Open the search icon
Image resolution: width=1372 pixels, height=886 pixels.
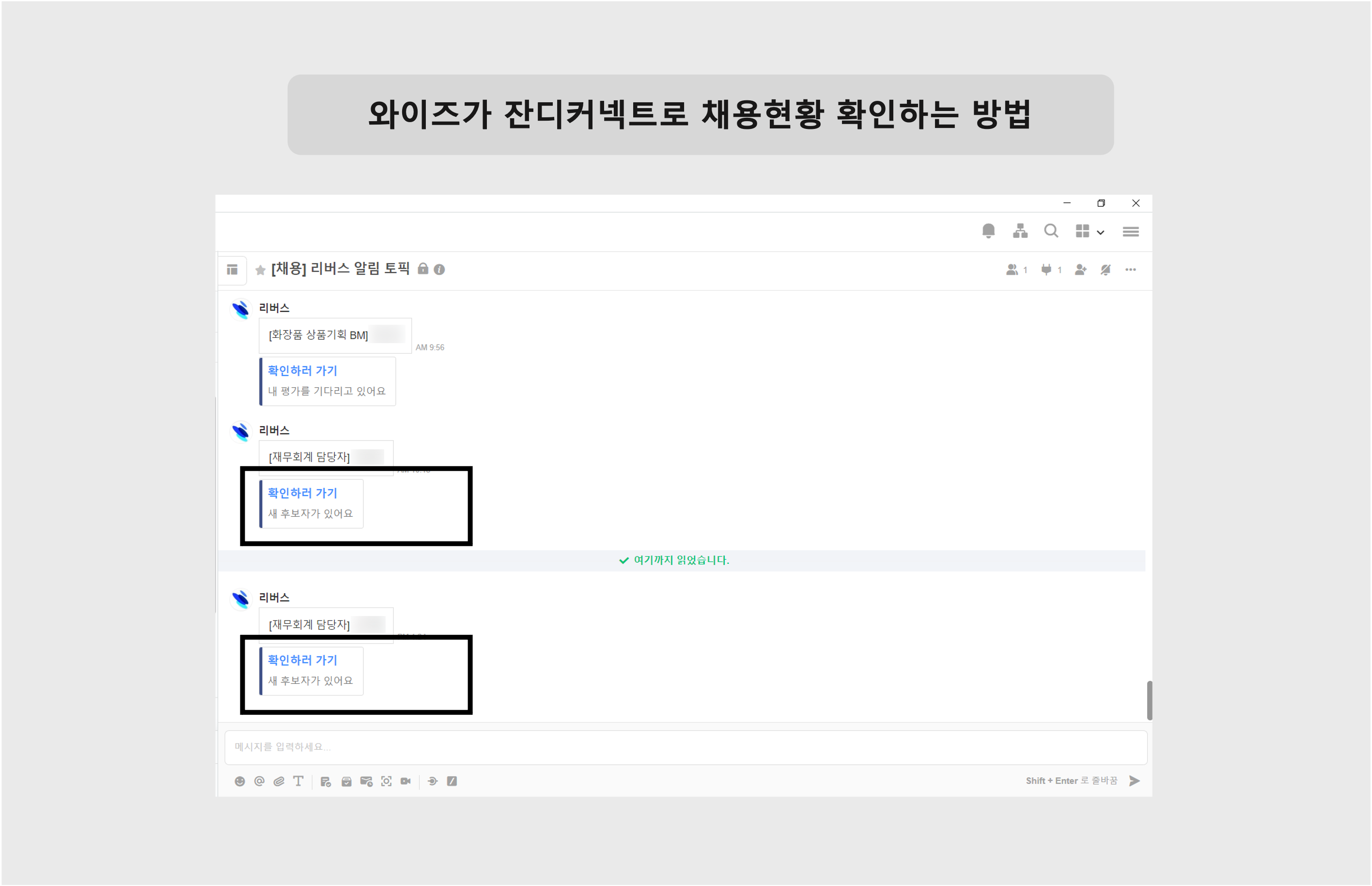(x=1051, y=231)
